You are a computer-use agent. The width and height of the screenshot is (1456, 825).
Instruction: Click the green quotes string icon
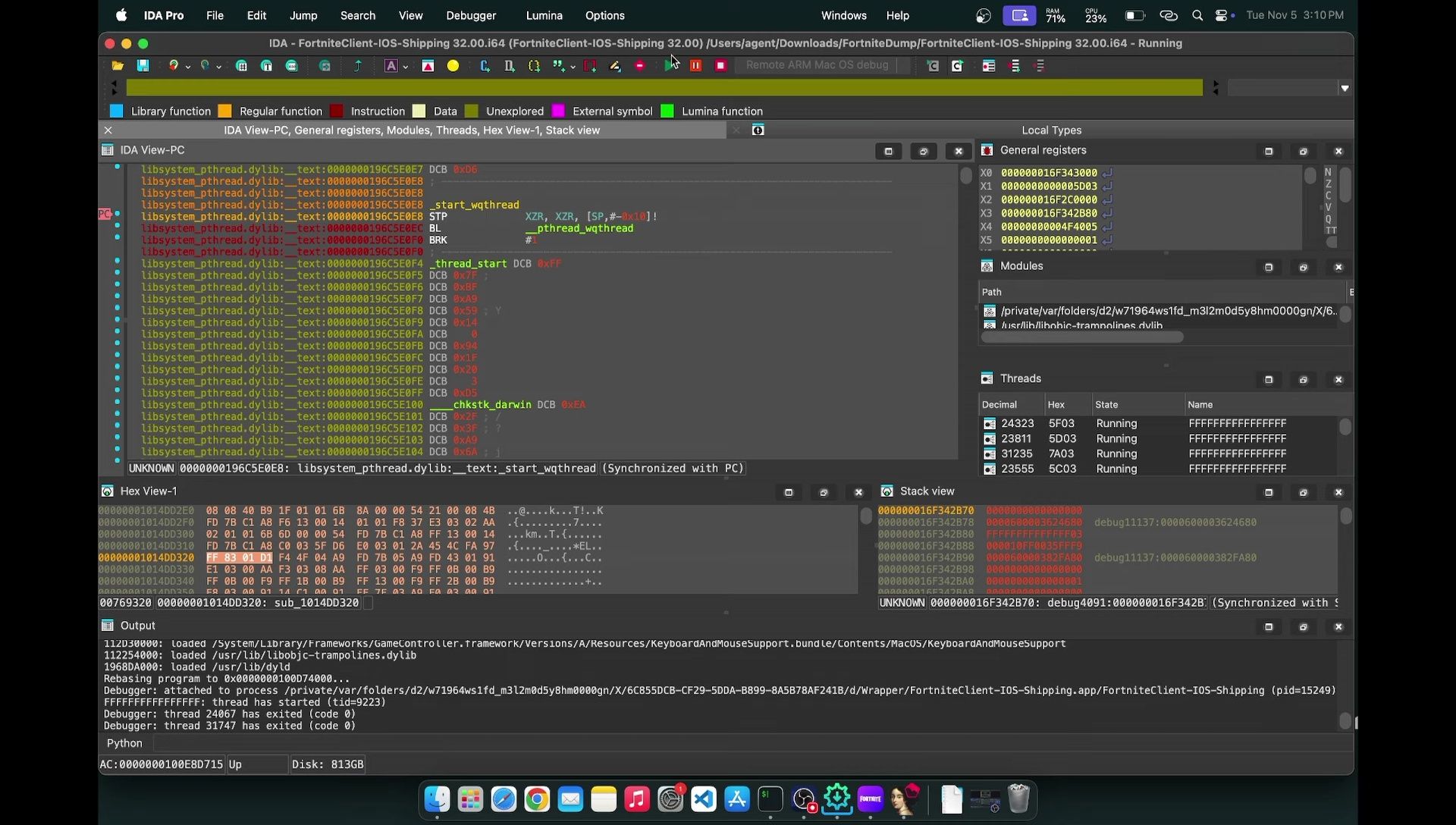(559, 66)
